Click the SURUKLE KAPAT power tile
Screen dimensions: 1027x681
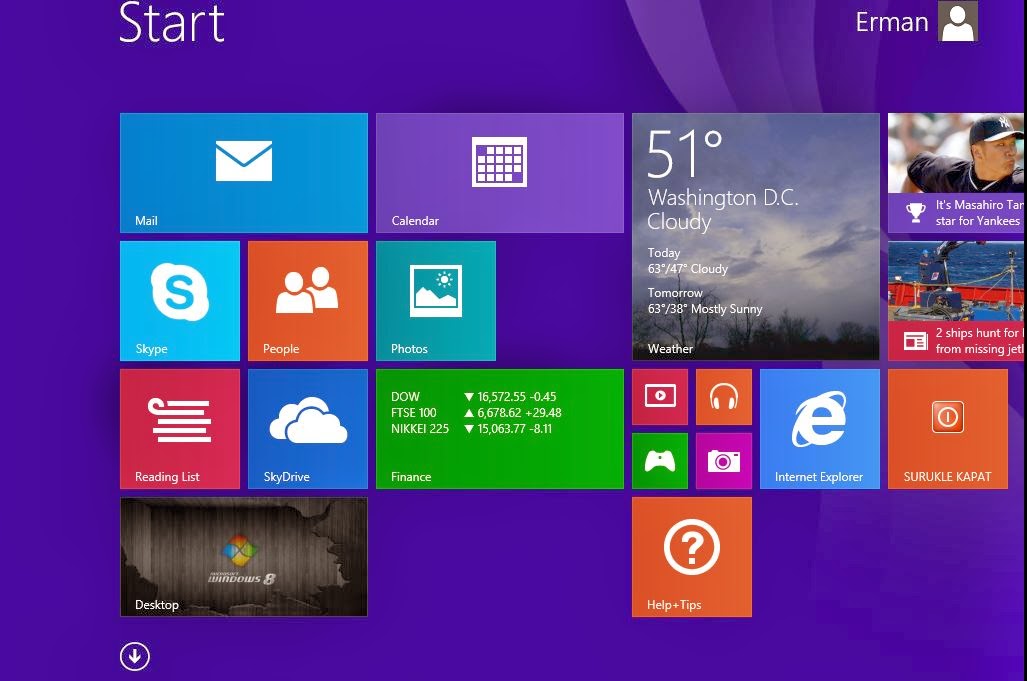pos(948,429)
